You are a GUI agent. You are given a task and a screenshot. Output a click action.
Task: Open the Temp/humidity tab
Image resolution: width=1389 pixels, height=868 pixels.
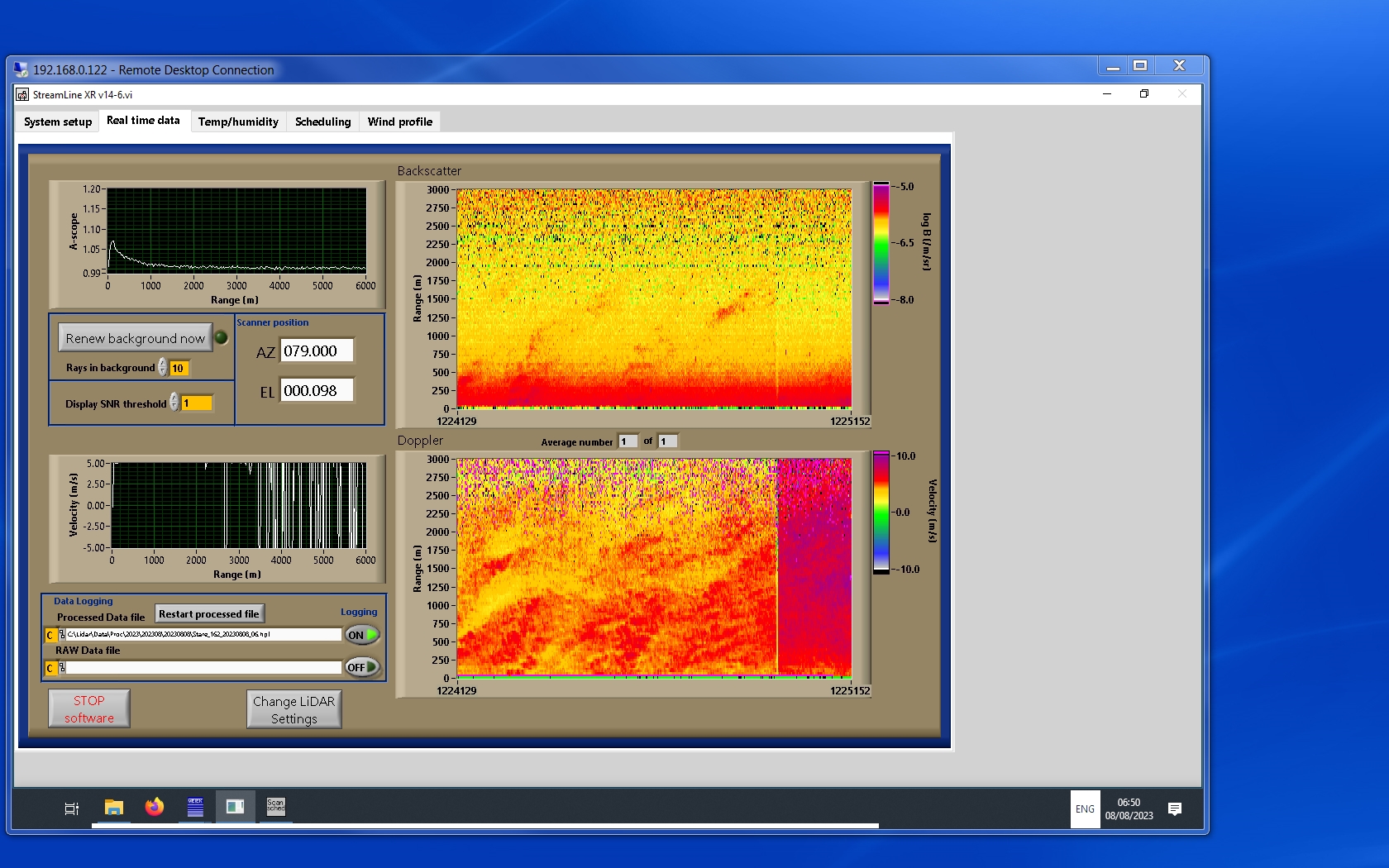(238, 122)
